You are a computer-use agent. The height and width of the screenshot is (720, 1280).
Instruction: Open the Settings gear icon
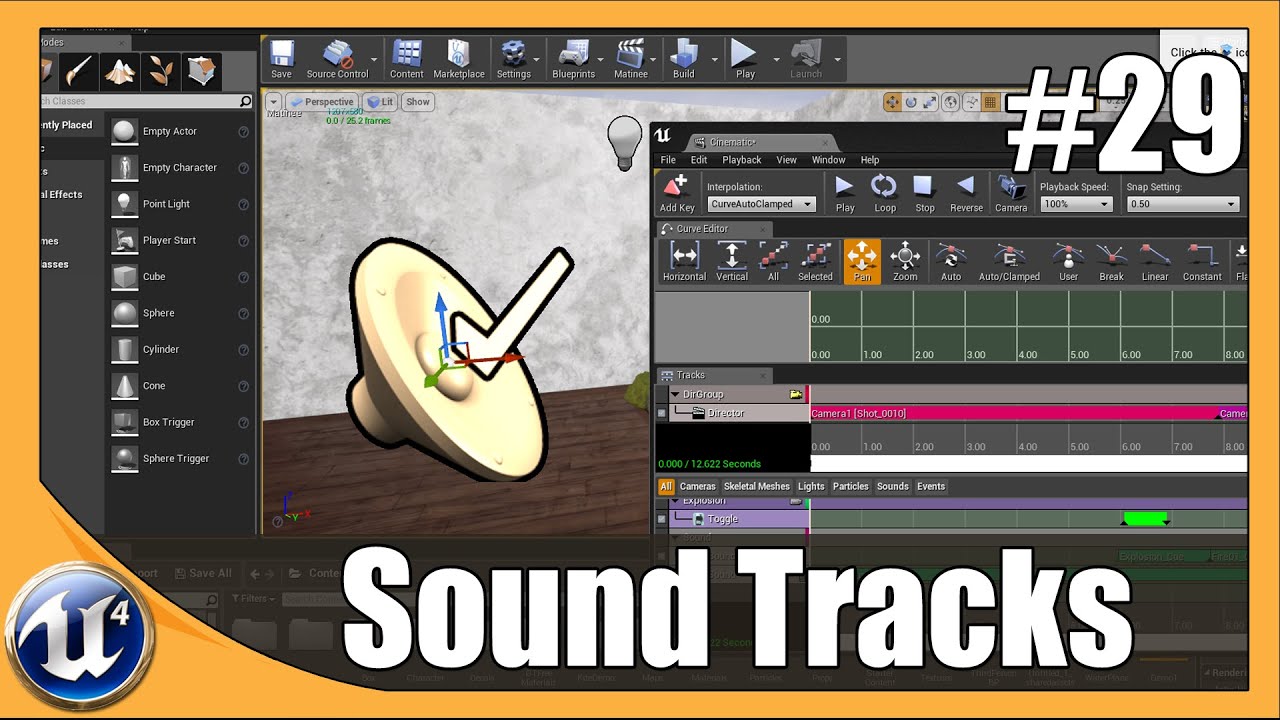pos(513,59)
